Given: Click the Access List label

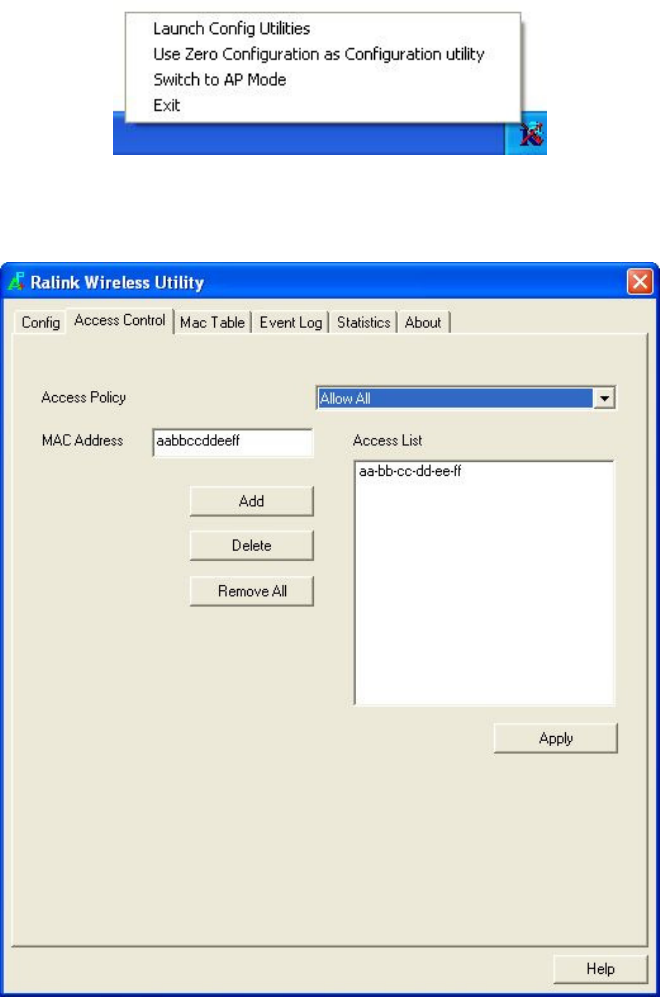Looking at the screenshot, I should pyautogui.click(x=387, y=440).
